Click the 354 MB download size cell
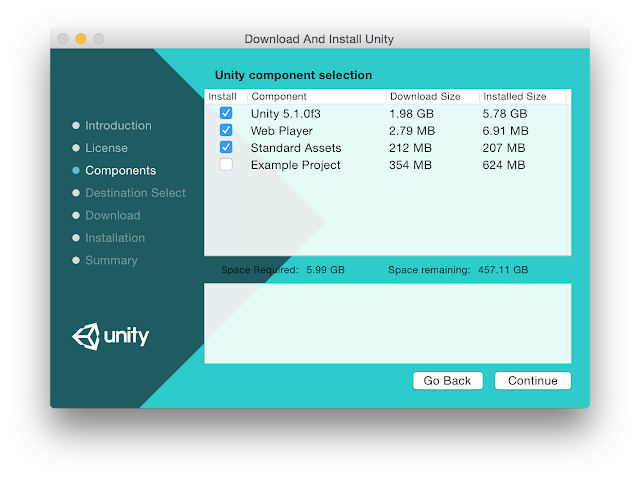640x480 pixels. click(x=410, y=165)
